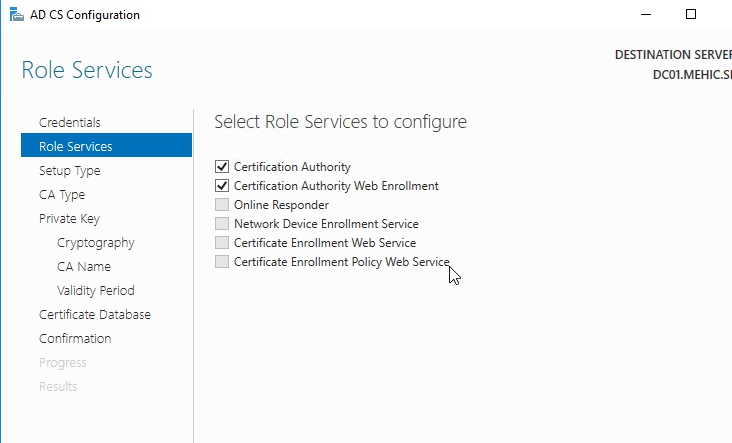
Task: Open the Credentials step in sidebar
Action: [x=69, y=122]
